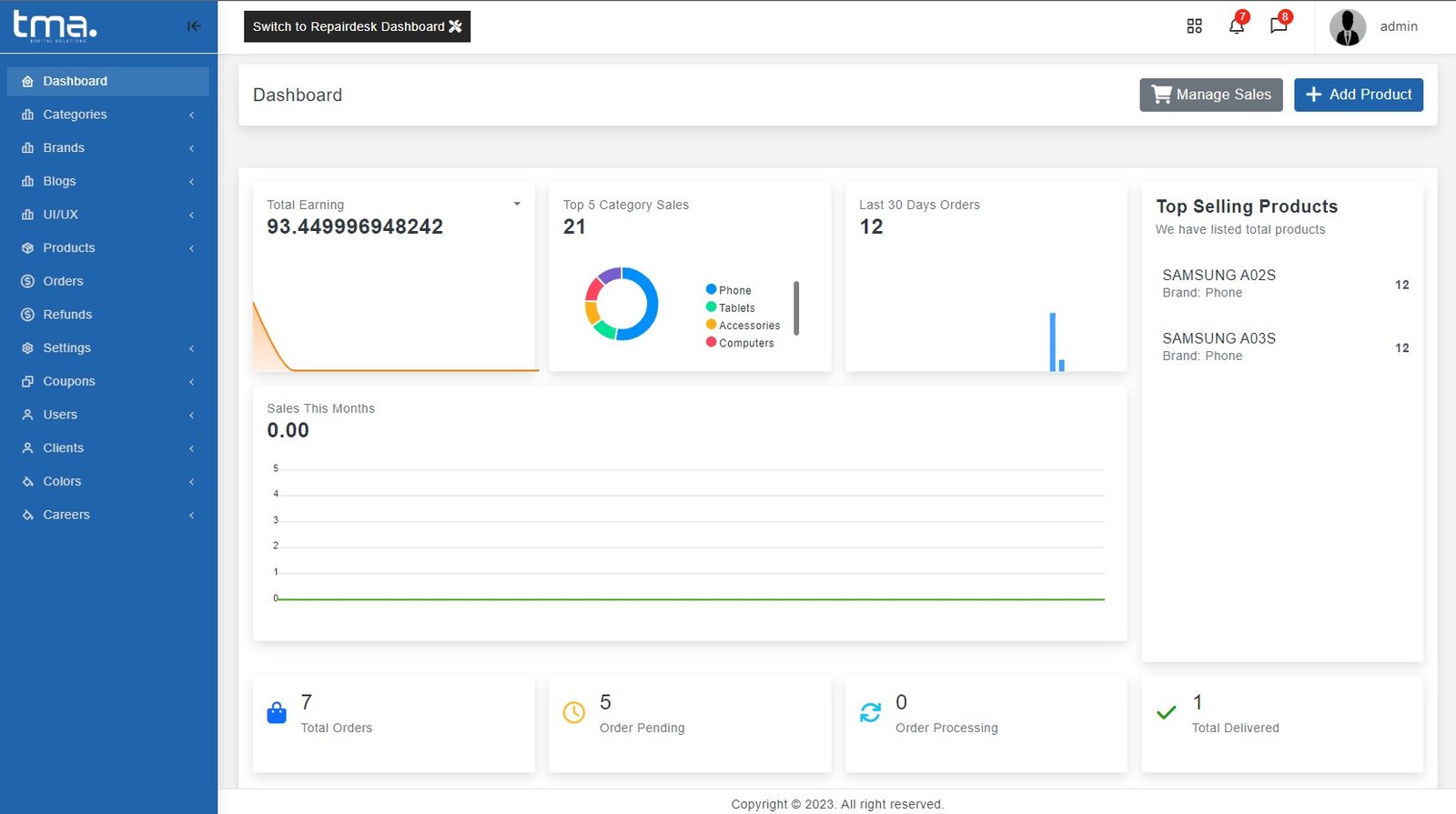Viewport: 1456px width, 814px height.
Task: Open Orders in the sidebar
Action: pos(63,282)
